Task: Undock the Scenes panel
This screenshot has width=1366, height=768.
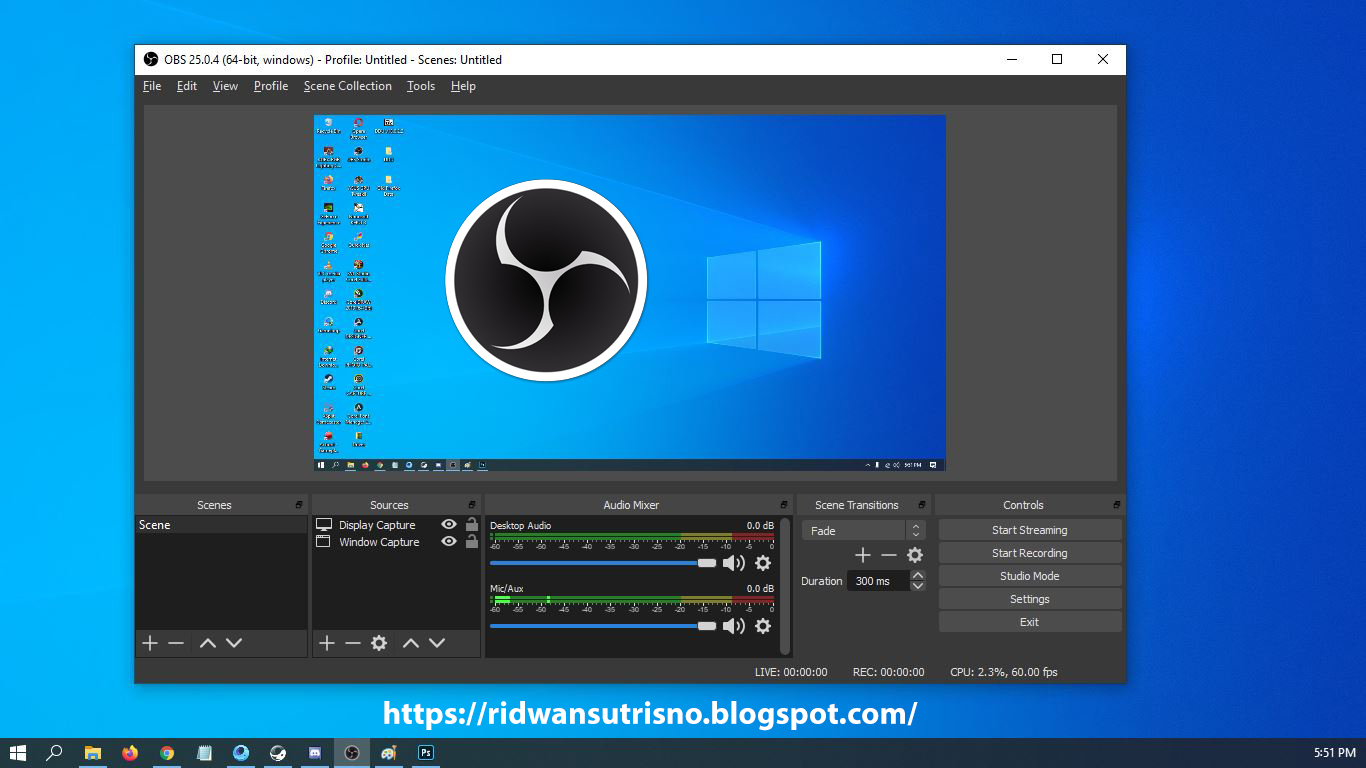Action: (x=299, y=505)
